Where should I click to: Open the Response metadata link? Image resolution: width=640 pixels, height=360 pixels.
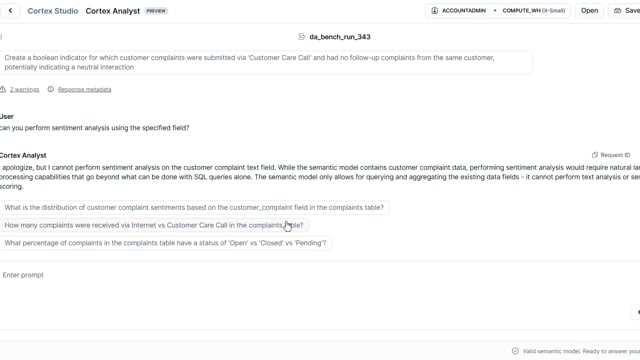[84, 89]
